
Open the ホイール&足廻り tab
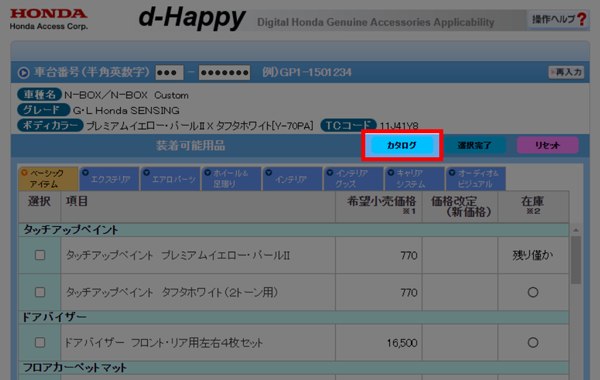(232, 179)
